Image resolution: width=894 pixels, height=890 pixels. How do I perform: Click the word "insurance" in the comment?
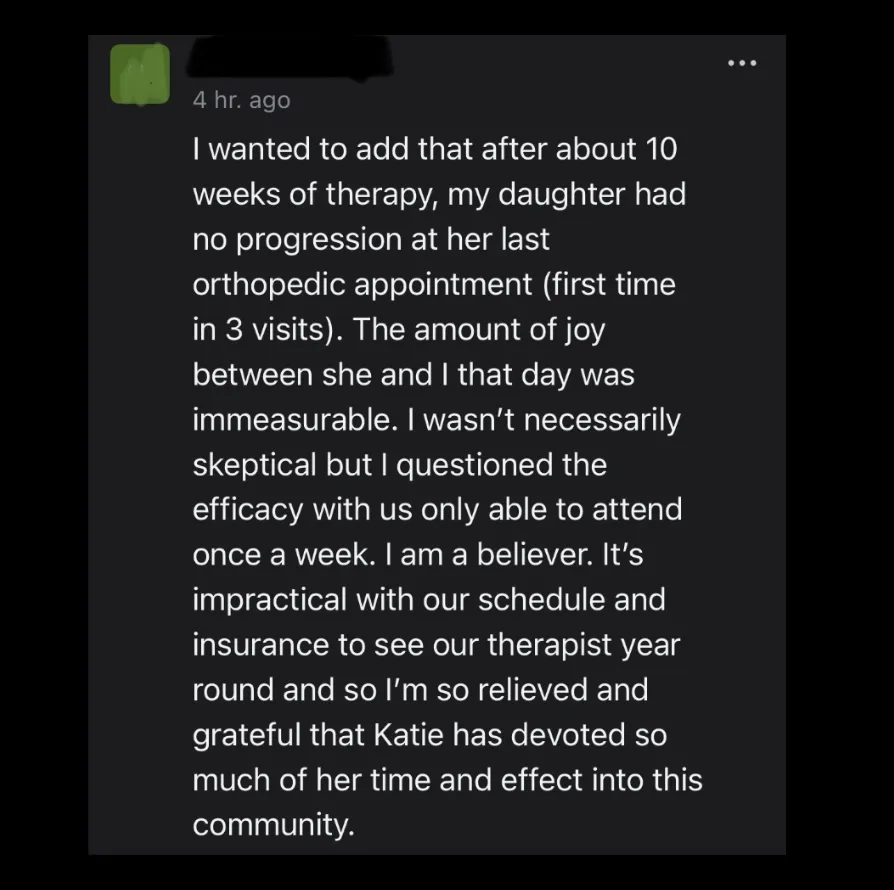pos(261,645)
